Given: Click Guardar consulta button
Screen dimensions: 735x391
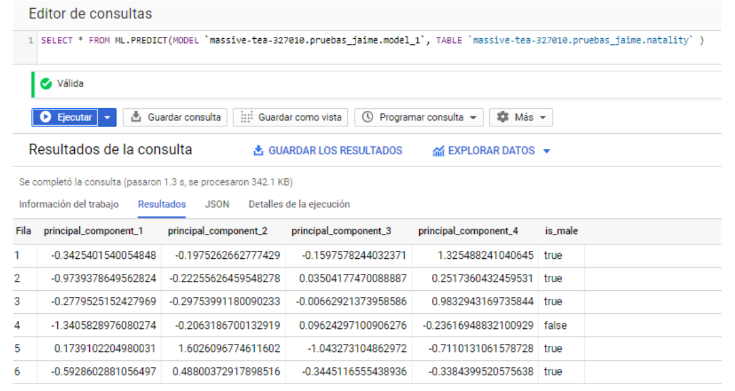Looking at the screenshot, I should coord(175,117).
